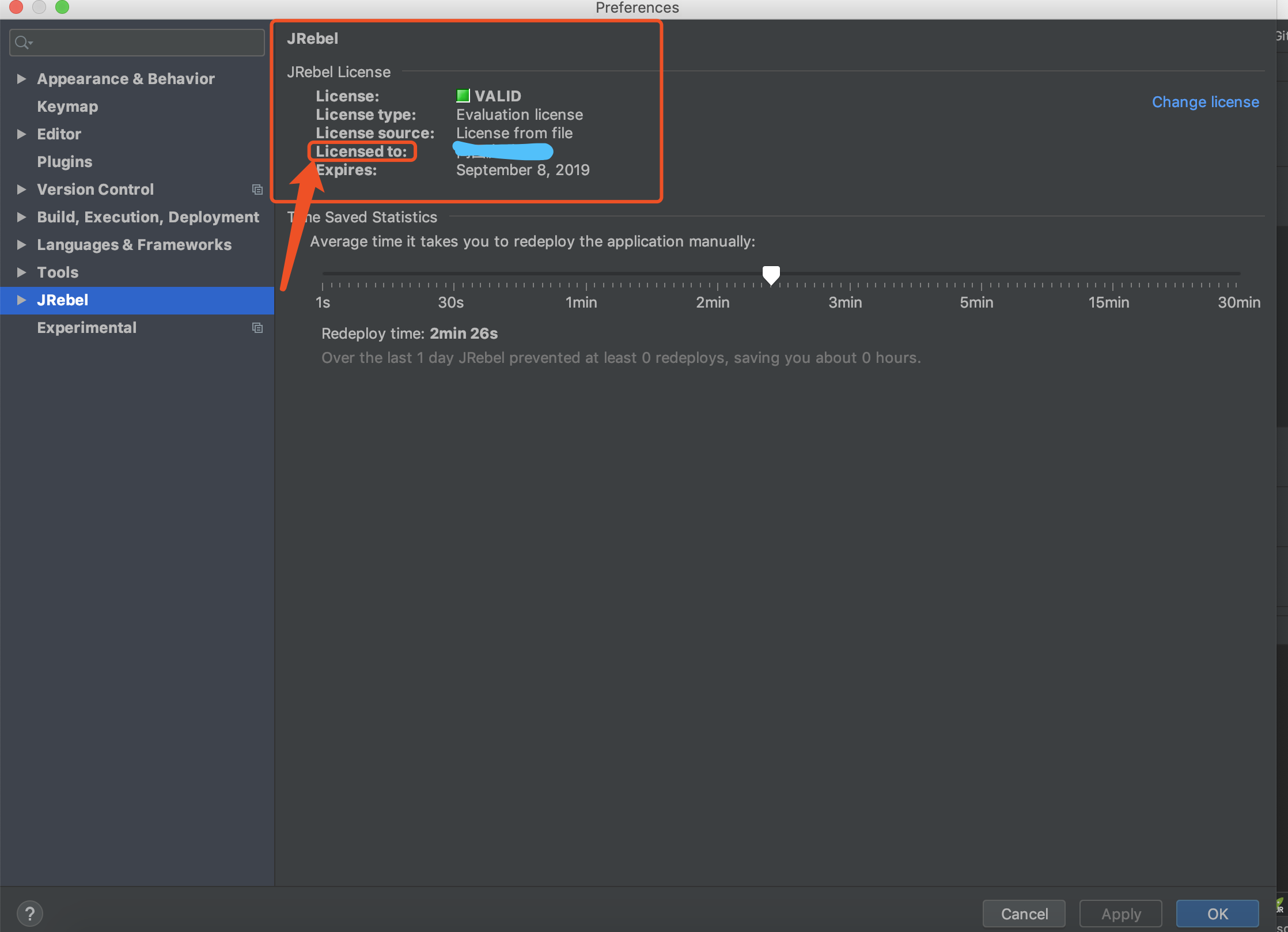Expand the Version Control section arrow

[x=21, y=190]
